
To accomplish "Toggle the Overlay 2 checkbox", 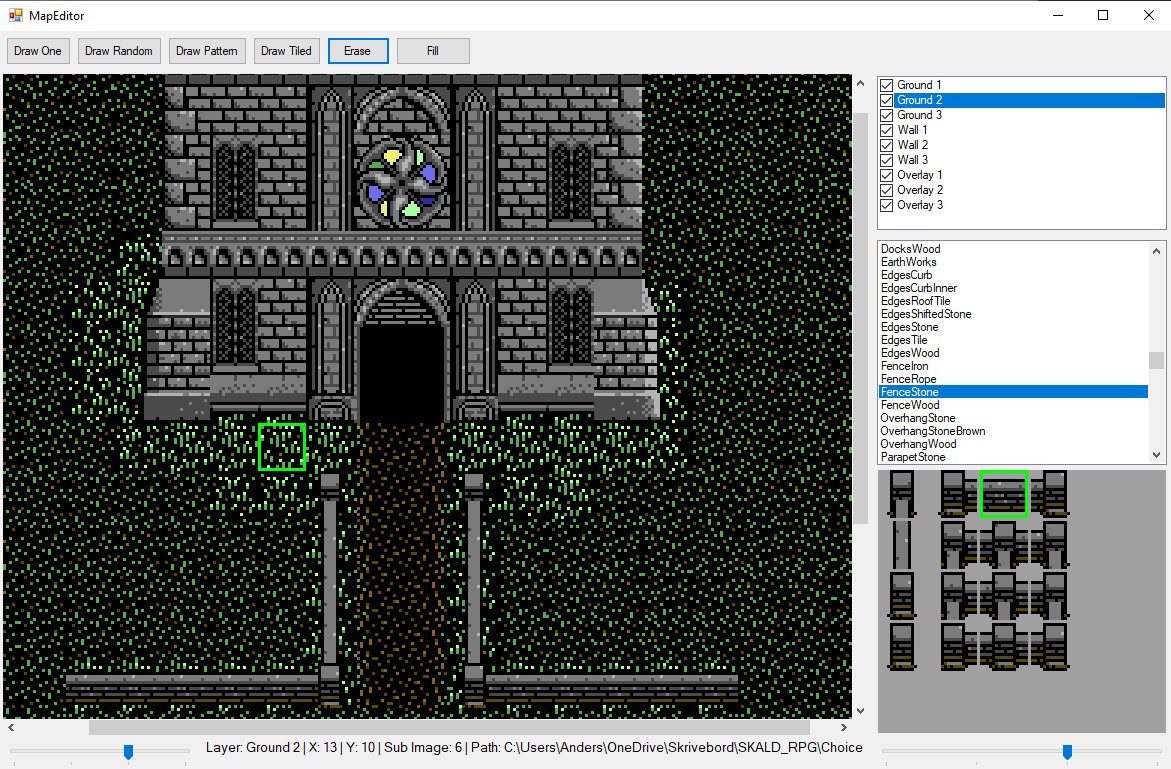I will 886,190.
